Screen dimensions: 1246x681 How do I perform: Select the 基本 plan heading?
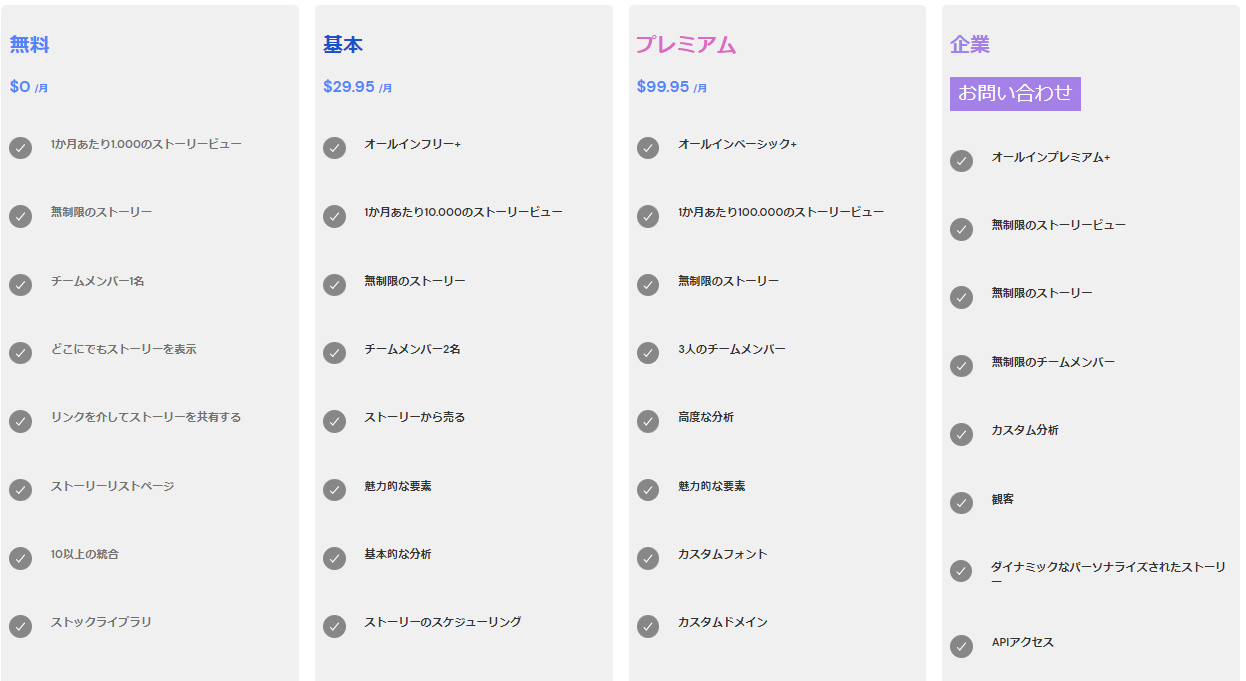343,45
